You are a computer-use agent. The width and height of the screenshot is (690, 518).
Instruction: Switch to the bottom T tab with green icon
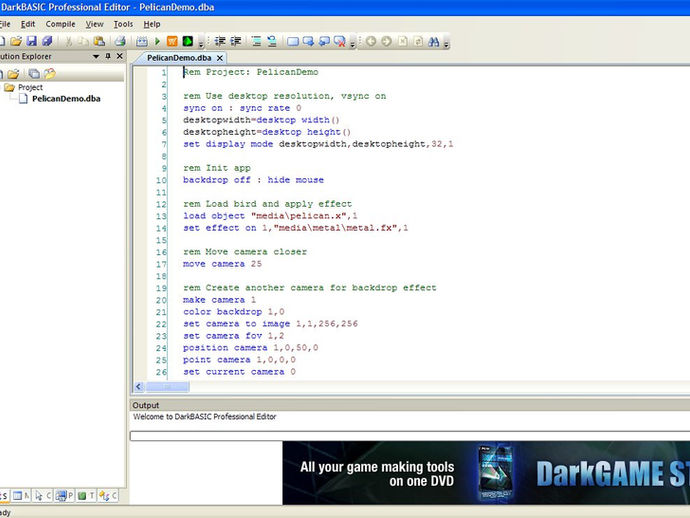click(86, 496)
